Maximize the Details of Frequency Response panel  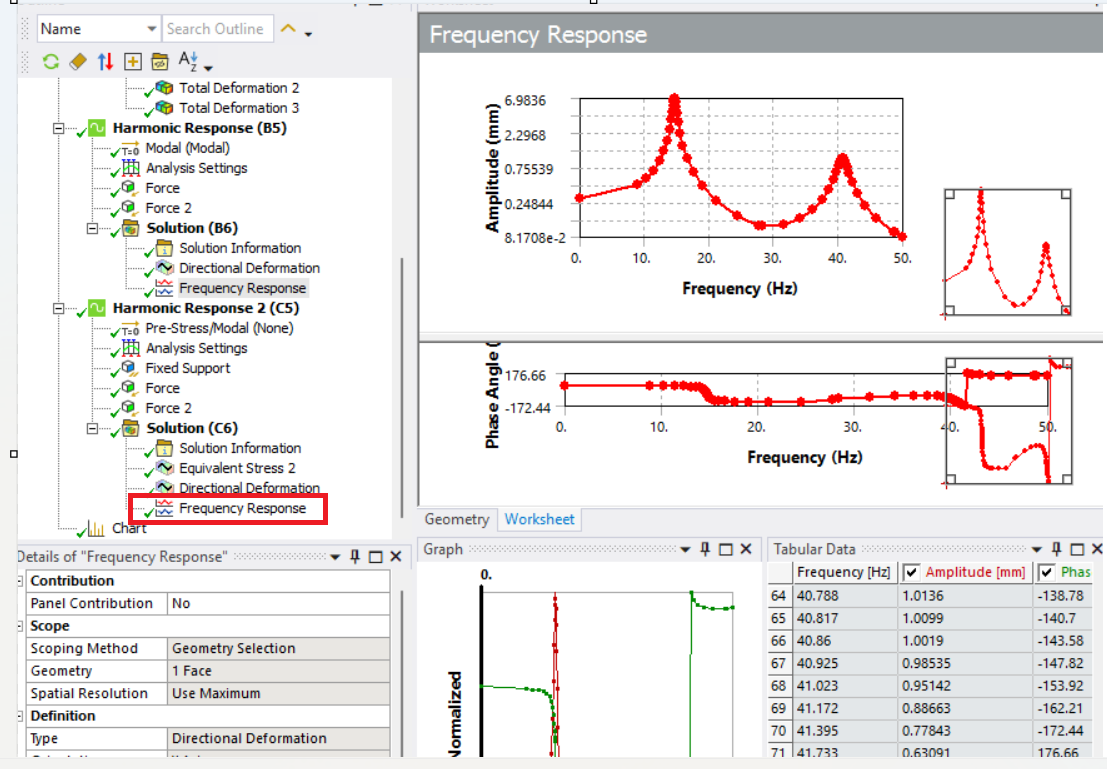(376, 557)
